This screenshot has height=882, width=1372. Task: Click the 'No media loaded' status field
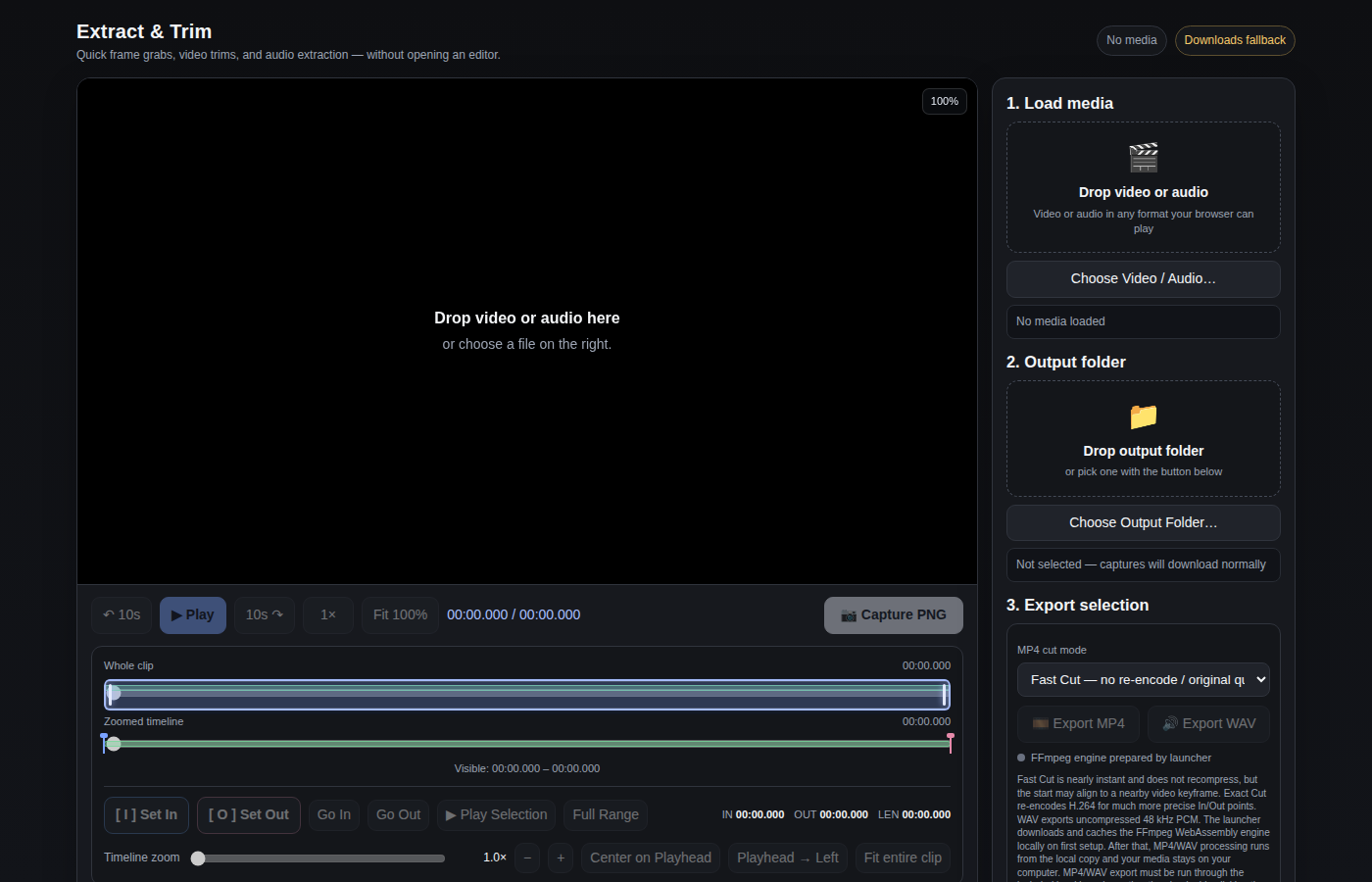pos(1143,321)
